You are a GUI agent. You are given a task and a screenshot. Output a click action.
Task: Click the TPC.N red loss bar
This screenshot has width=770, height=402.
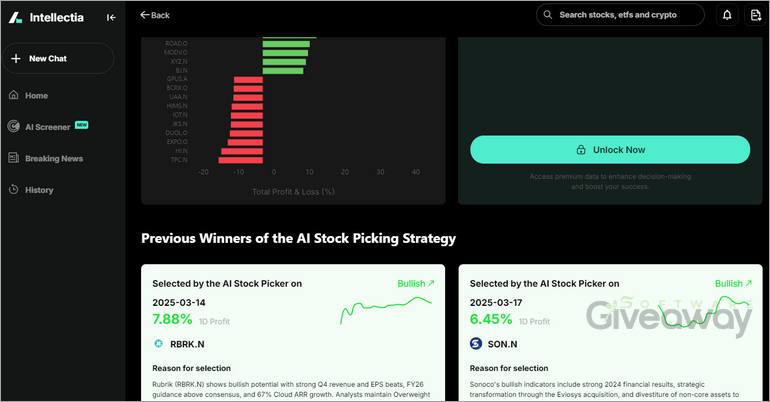click(241, 159)
